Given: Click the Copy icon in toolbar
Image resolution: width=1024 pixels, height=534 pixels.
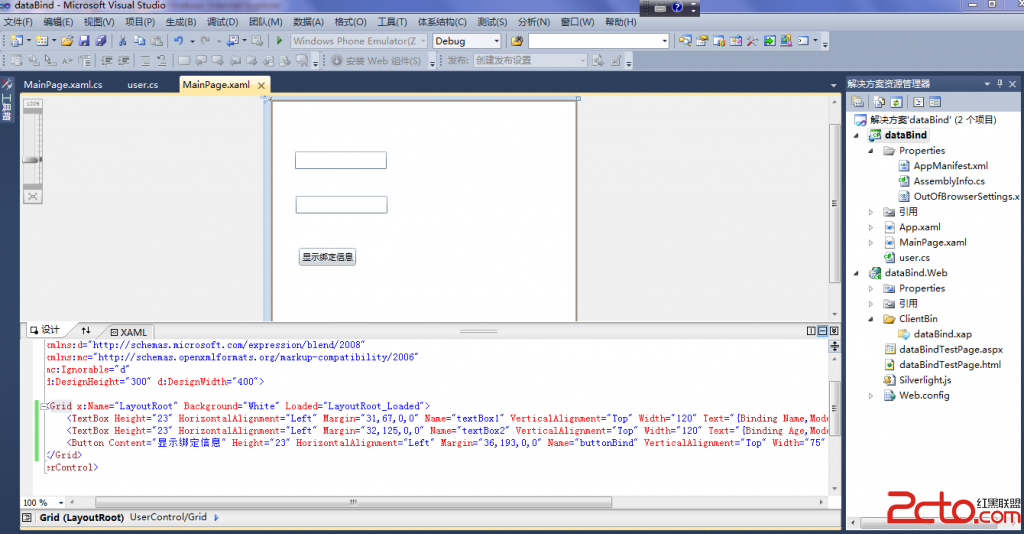Looking at the screenshot, I should pyautogui.click(x=139, y=41).
